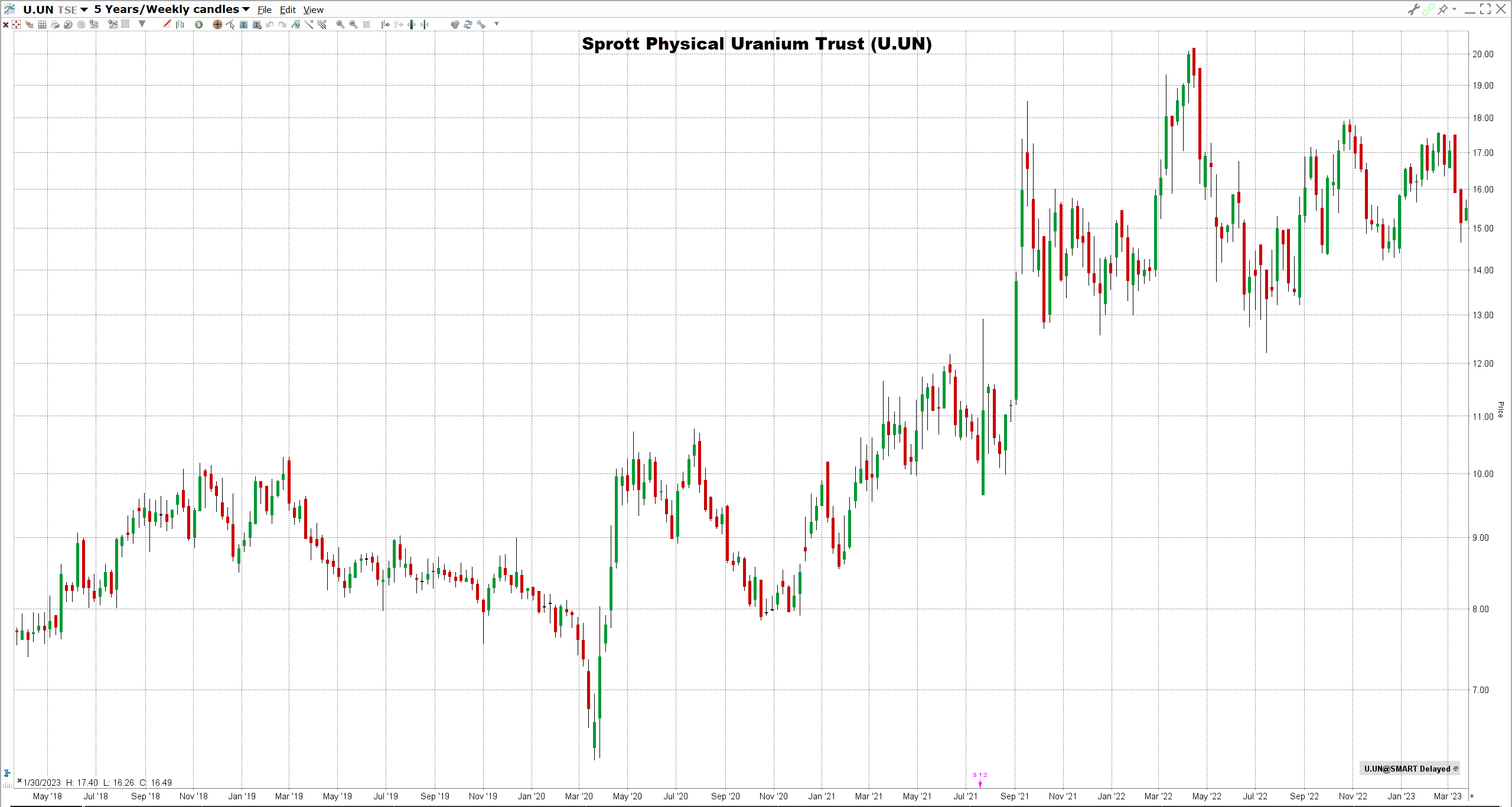Click the compress bar width icon
This screenshot has height=807, width=1512.
point(424,24)
